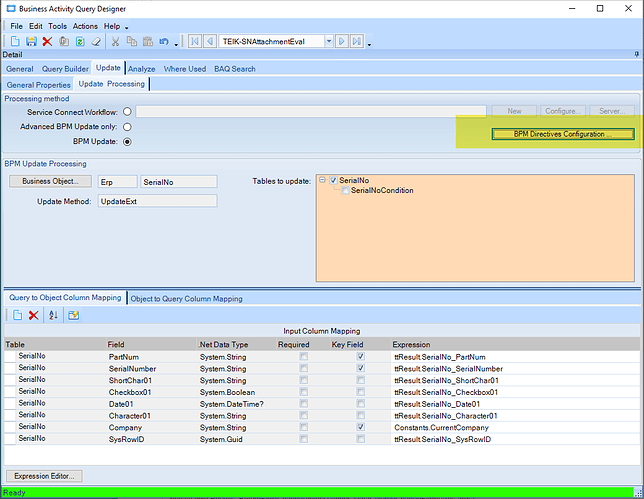Open the Actions menu
The image size is (644, 499).
click(85, 26)
